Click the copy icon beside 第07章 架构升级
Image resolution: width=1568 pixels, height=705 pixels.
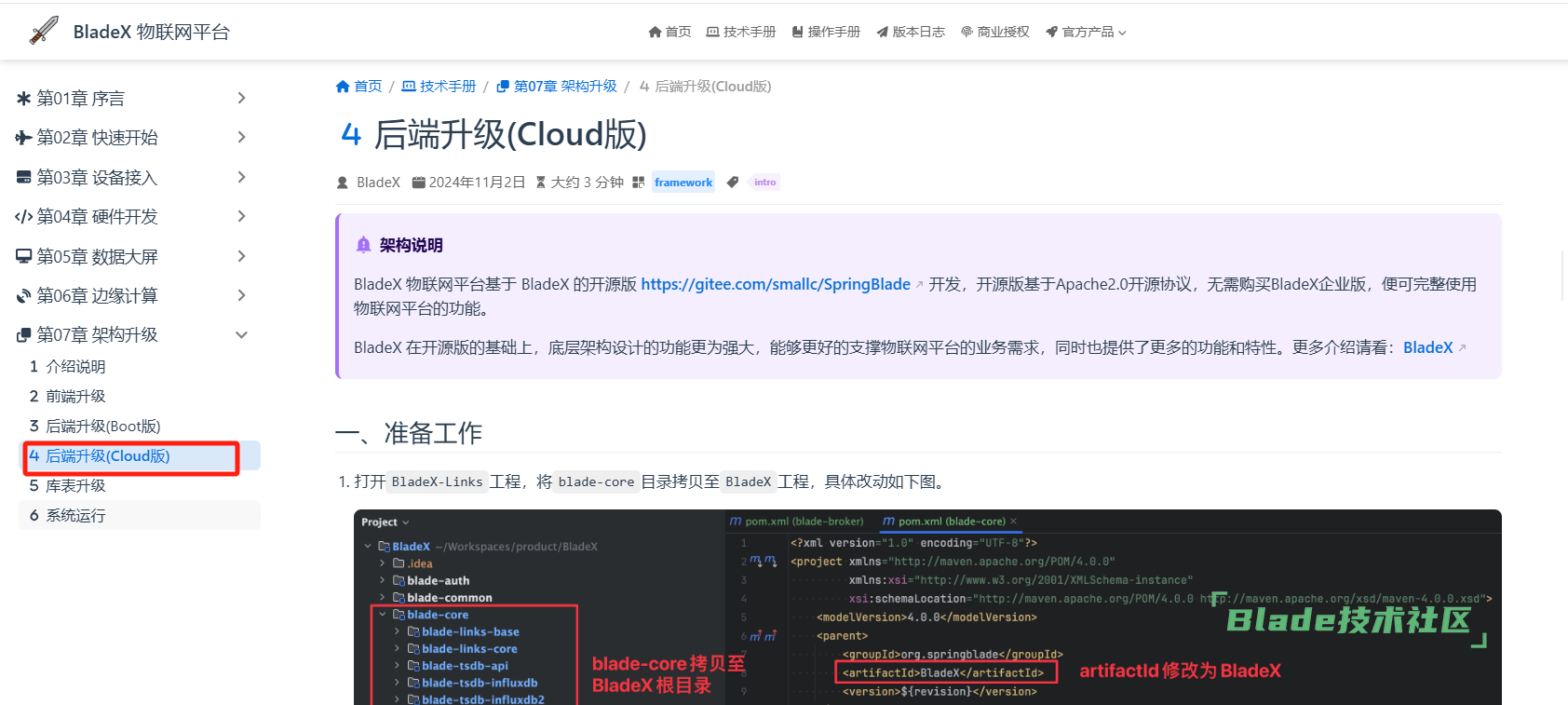coord(24,335)
